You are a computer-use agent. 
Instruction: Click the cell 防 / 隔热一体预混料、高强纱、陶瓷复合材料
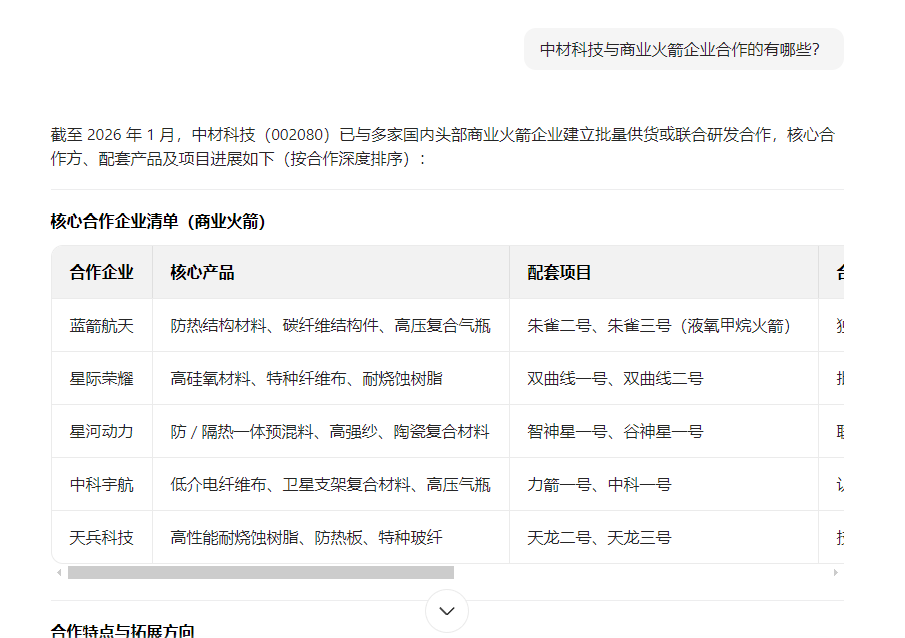331,432
